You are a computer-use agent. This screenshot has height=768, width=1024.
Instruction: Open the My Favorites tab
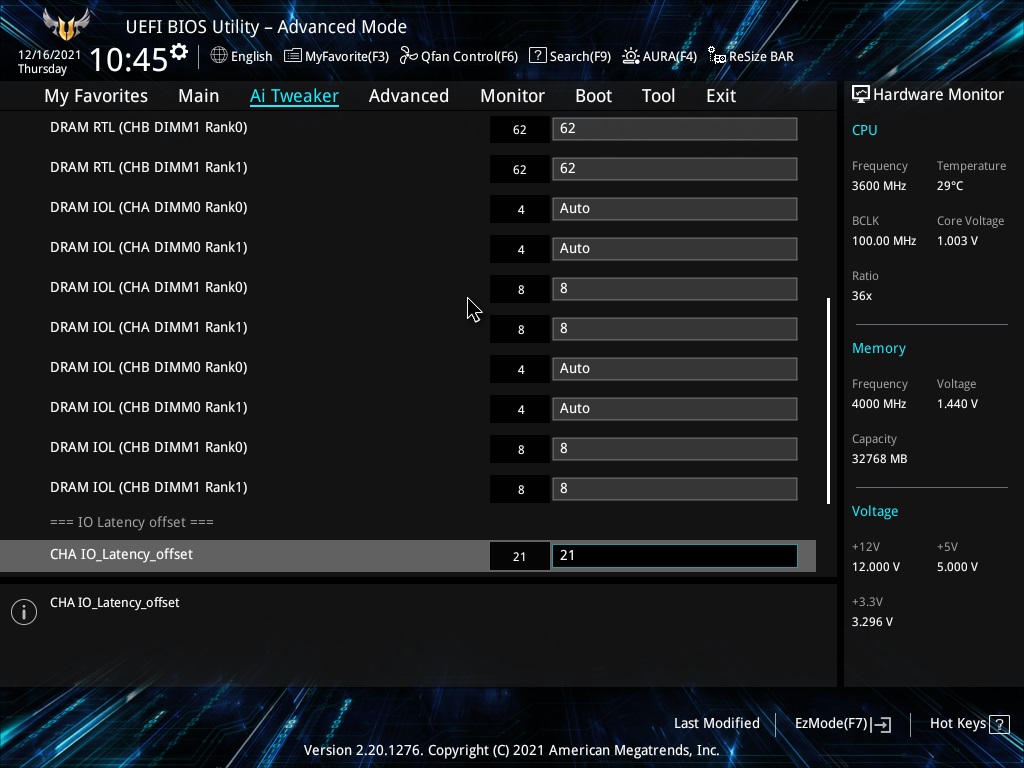point(96,96)
